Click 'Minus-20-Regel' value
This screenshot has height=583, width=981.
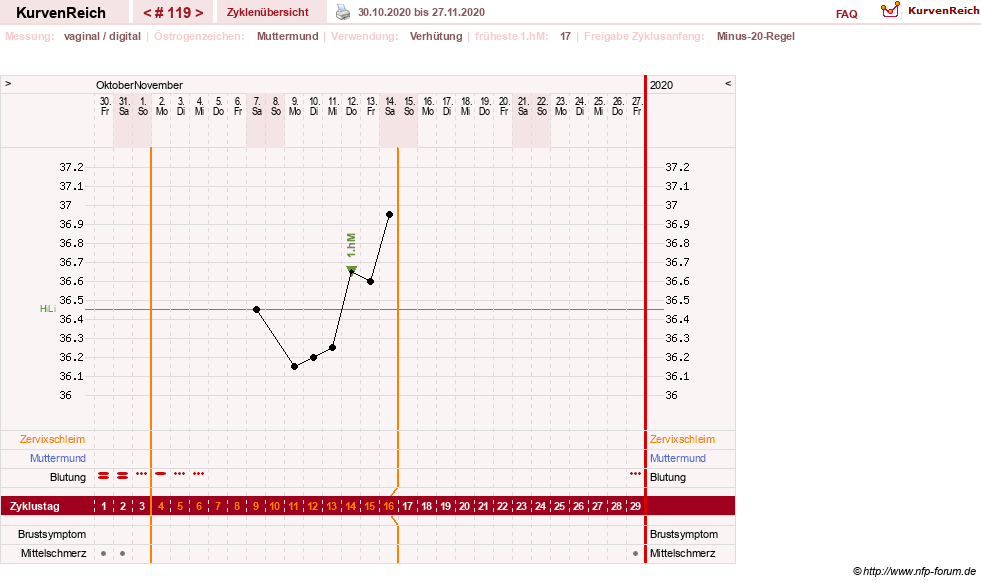756,36
